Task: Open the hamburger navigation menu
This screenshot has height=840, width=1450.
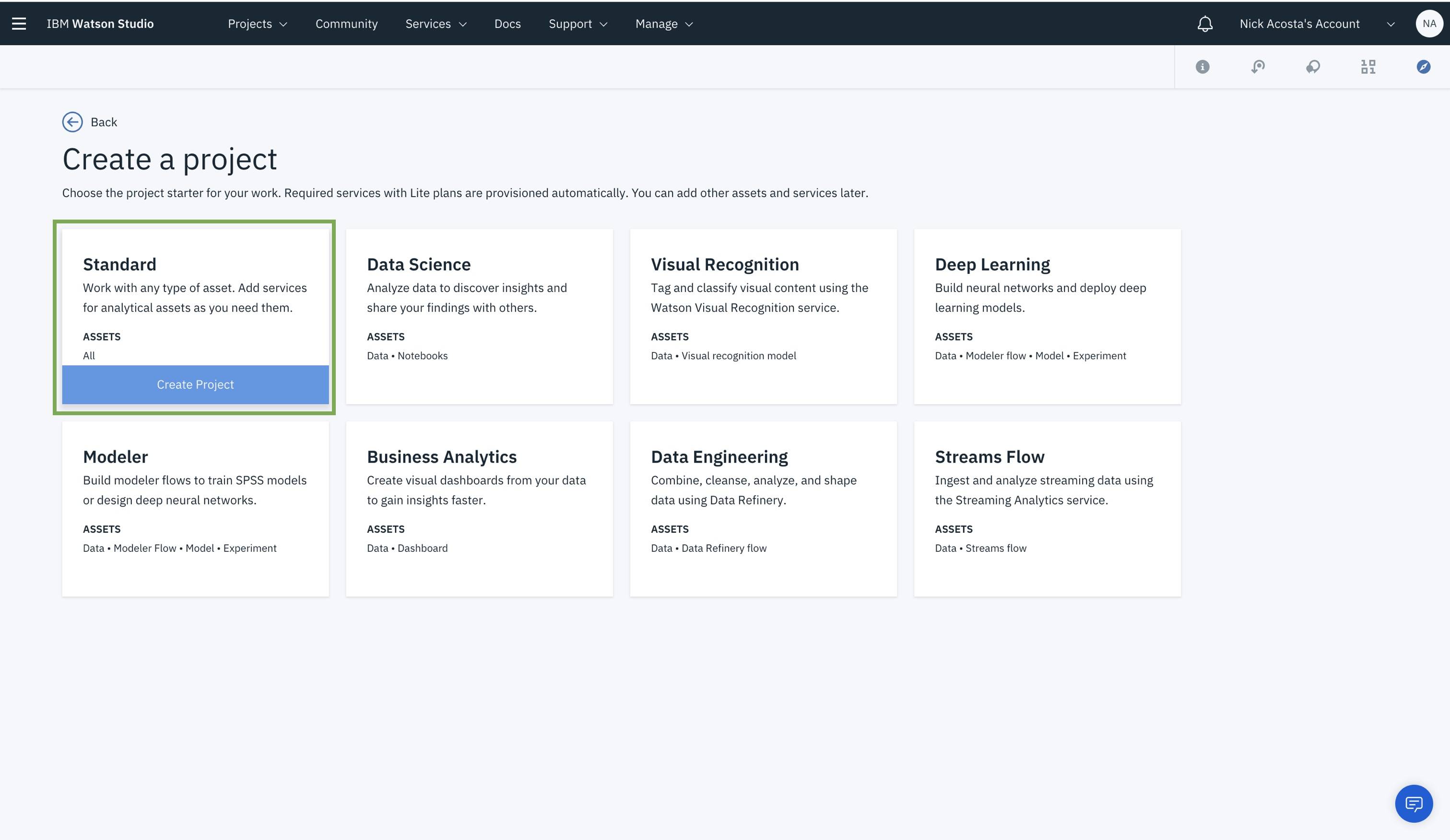Action: (19, 23)
